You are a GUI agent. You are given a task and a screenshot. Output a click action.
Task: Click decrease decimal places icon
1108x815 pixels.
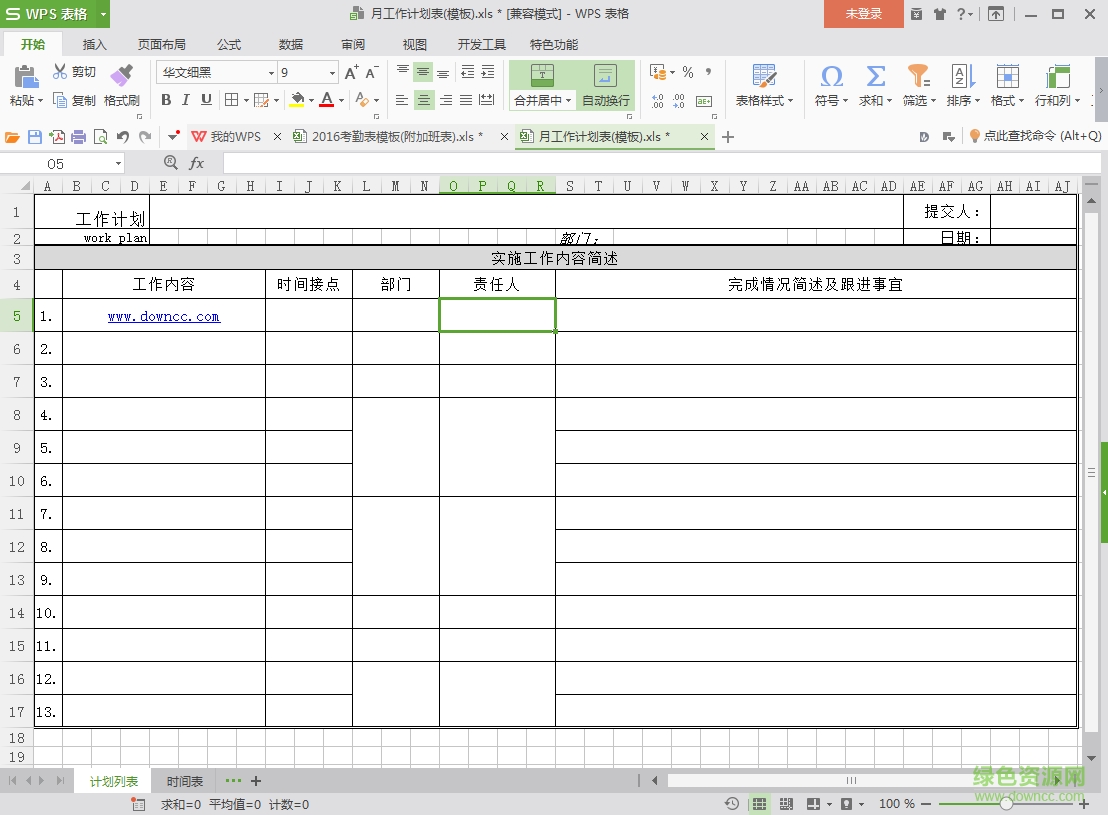click(679, 101)
